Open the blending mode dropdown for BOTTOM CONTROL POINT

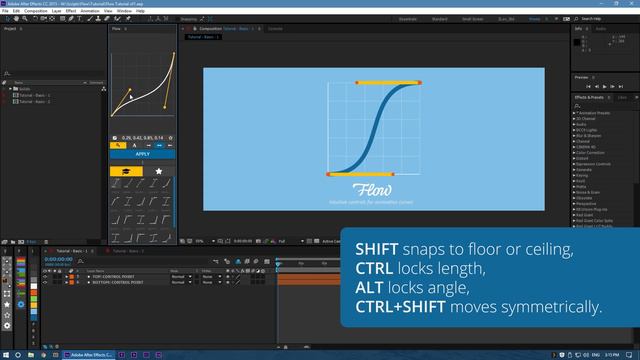pos(182,282)
